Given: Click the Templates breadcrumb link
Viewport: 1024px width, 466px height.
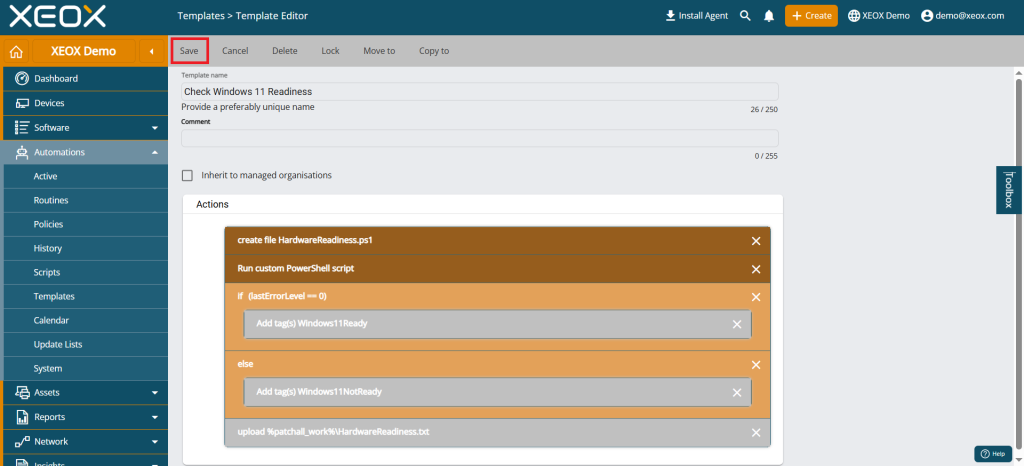Looking at the screenshot, I should (x=200, y=16).
